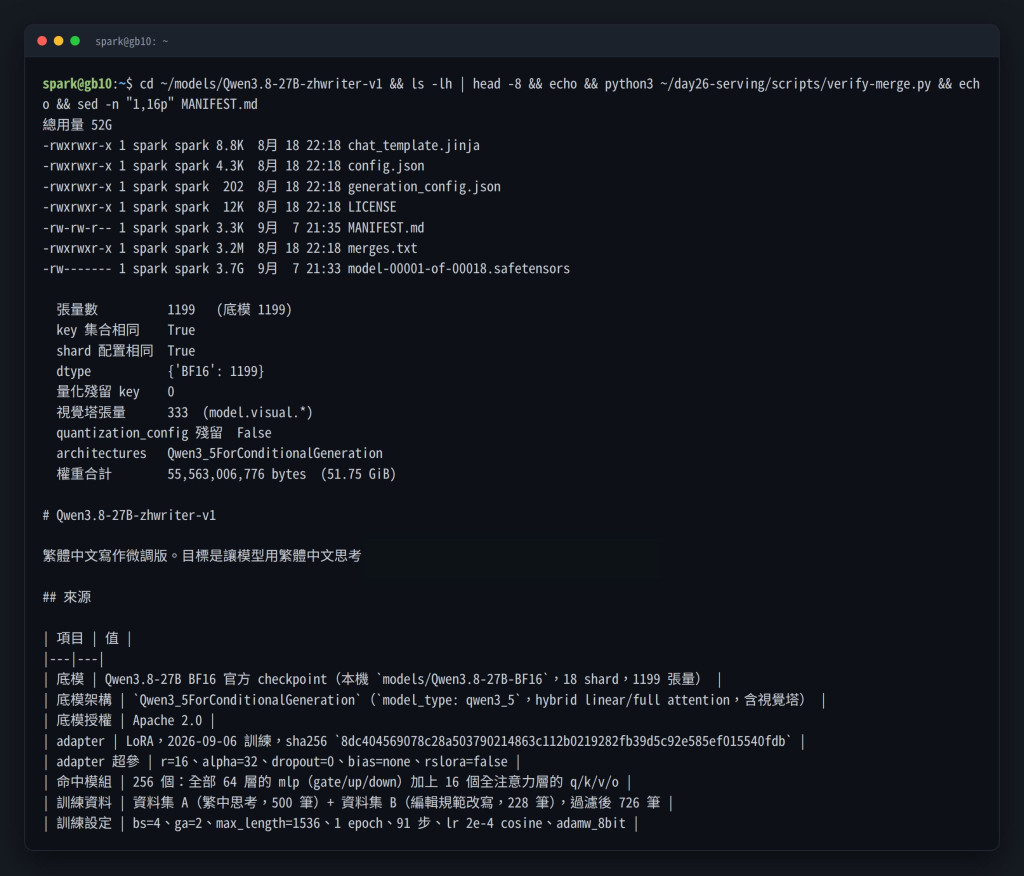
Task: Click the sed -n "1,16p" MANIFEST.md command text
Action: click(168, 105)
